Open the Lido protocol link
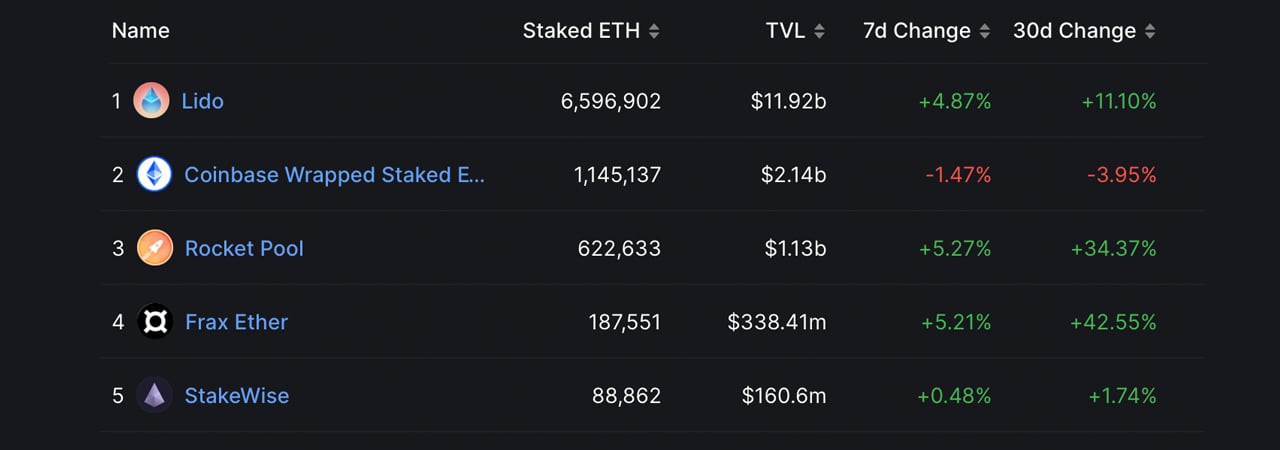Screen dimensions: 1280x450 tap(203, 101)
